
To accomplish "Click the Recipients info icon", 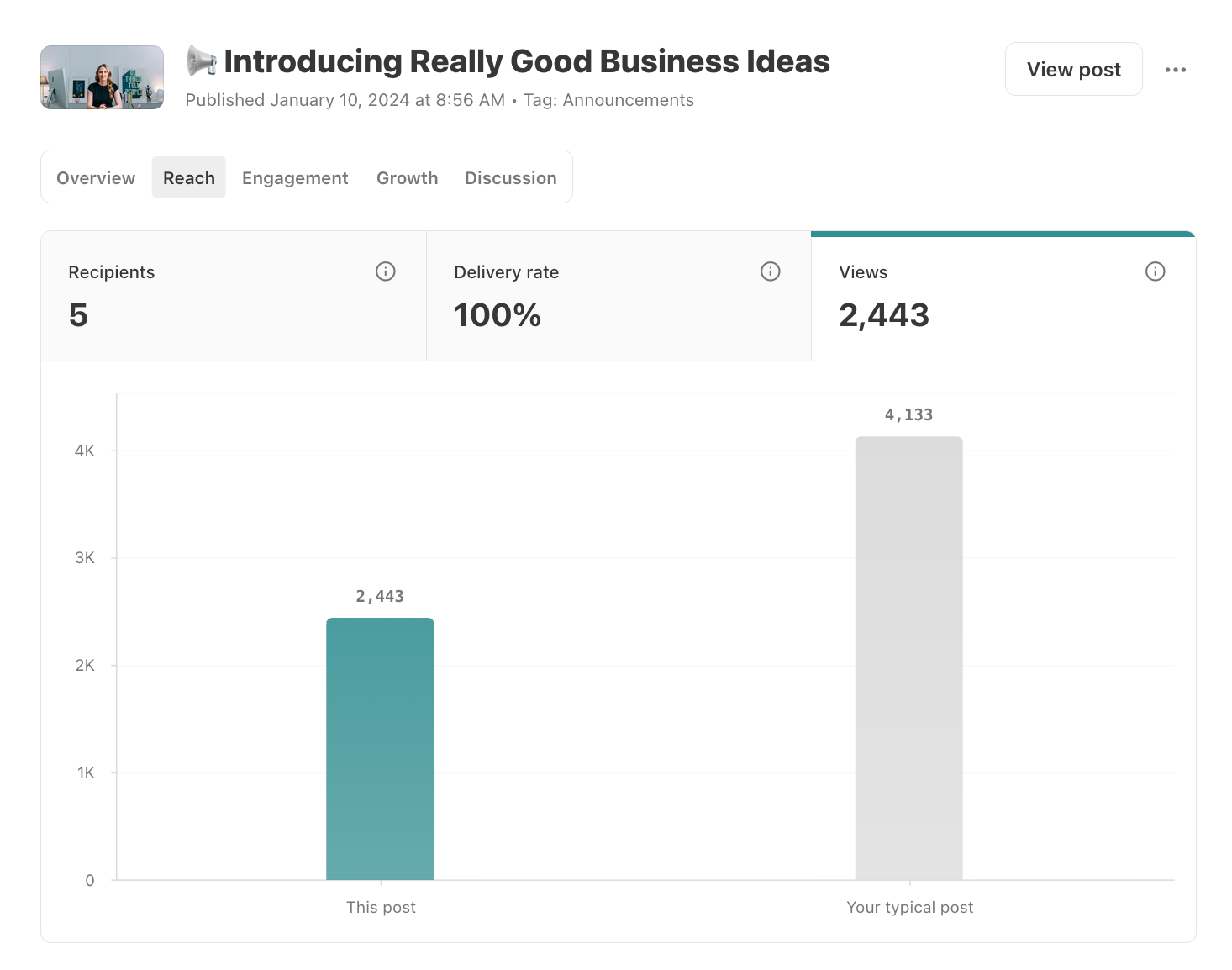I will click(x=385, y=271).
